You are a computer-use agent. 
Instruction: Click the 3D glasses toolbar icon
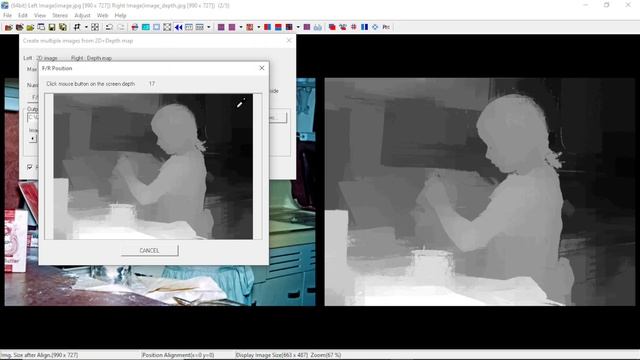coord(318,27)
